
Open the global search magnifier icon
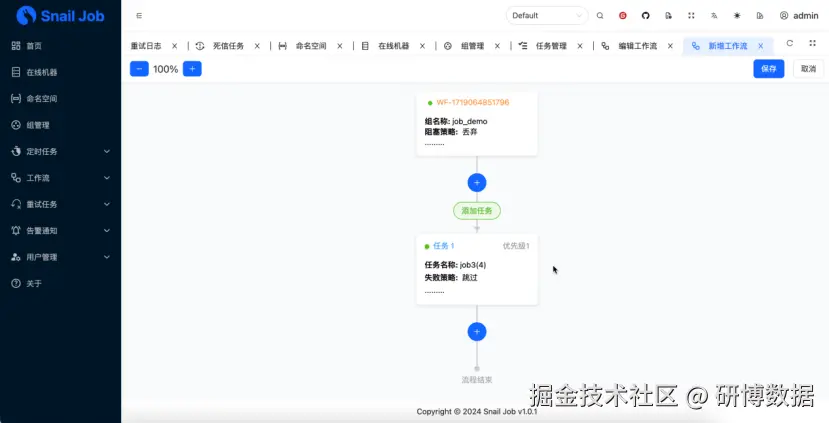[600, 16]
